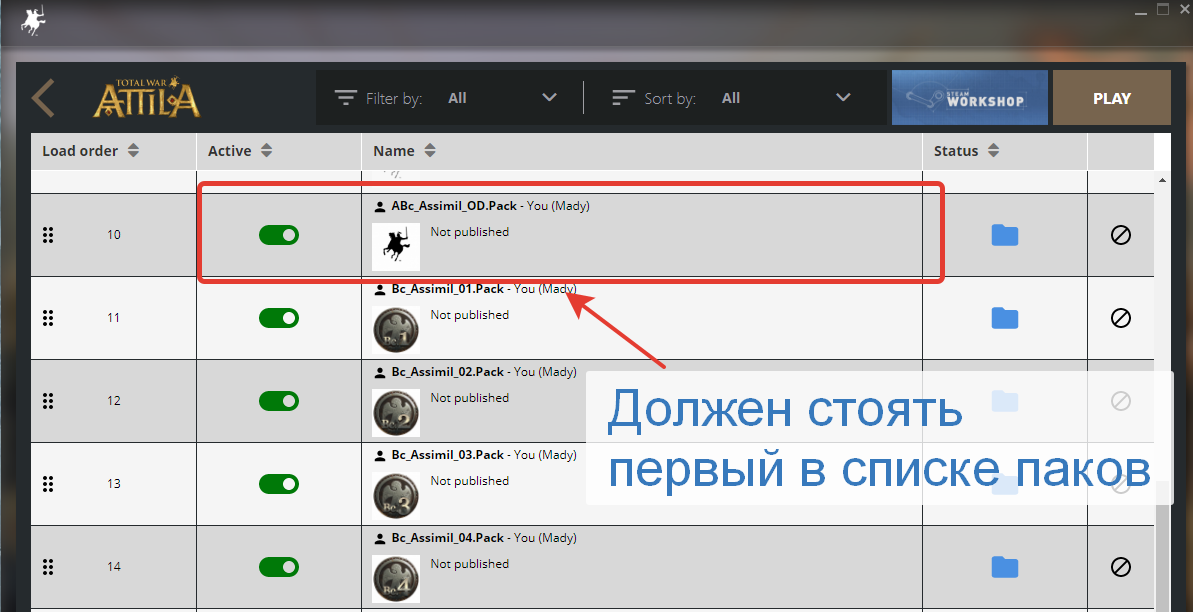Click 'Not published' under Bc_Assimil_03.Pack
Image resolution: width=1193 pixels, height=612 pixels.
pyautogui.click(x=469, y=480)
